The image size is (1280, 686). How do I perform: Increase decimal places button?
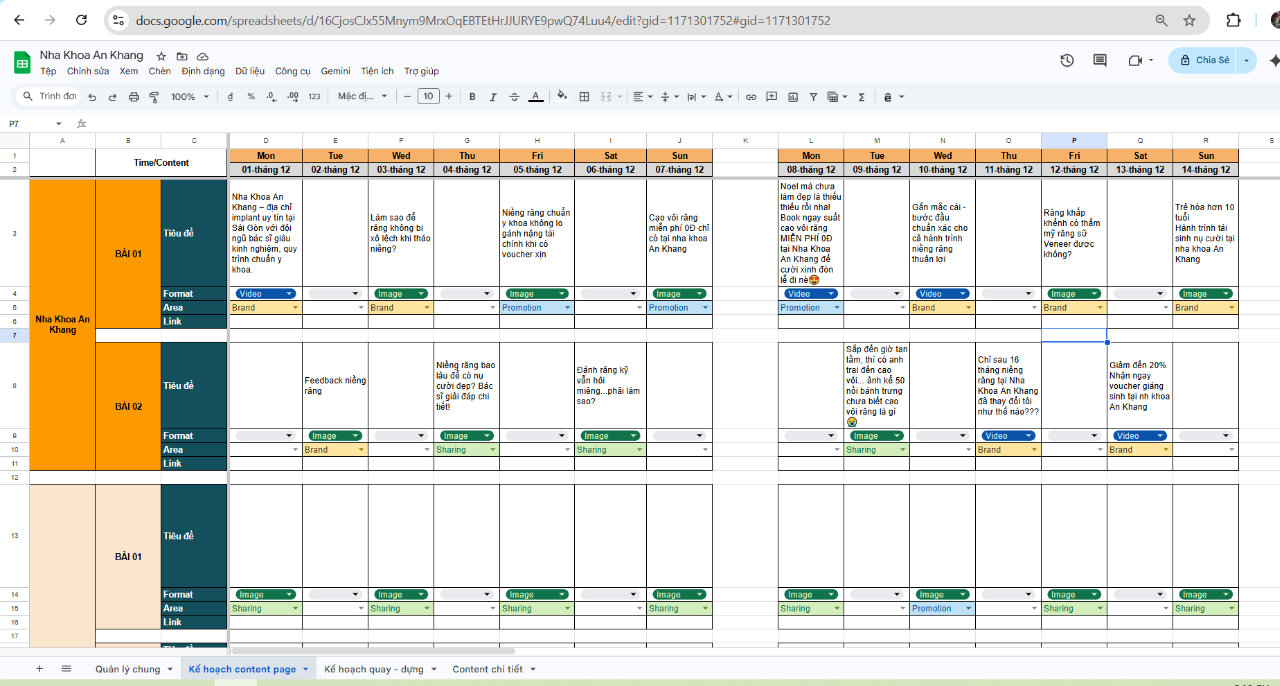pos(292,97)
